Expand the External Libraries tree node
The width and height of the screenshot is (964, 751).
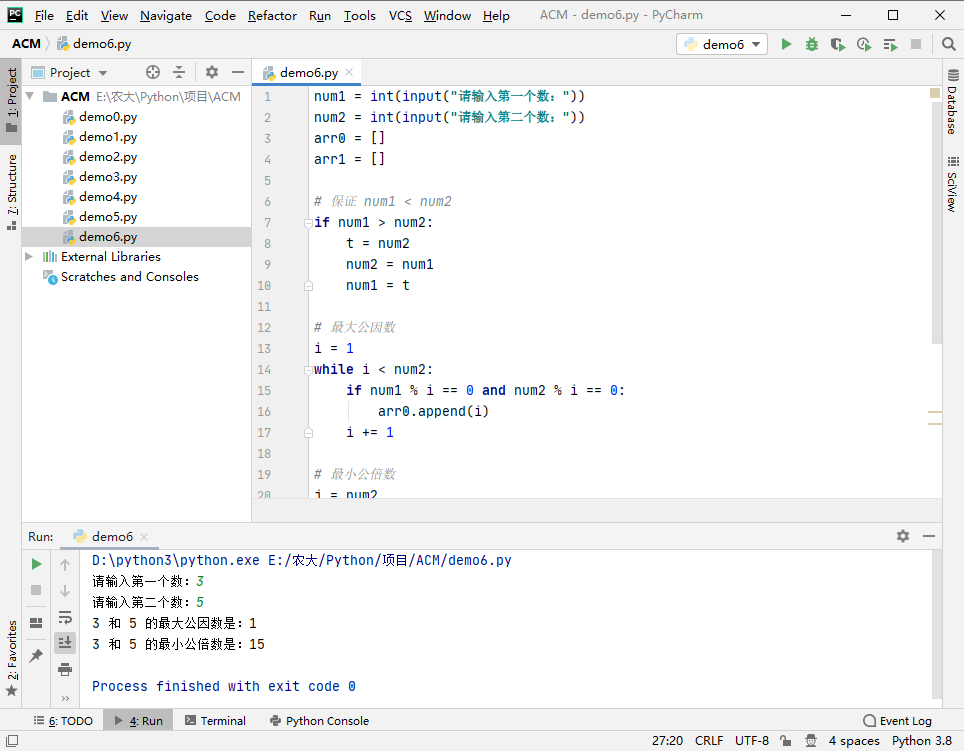pyautogui.click(x=29, y=257)
